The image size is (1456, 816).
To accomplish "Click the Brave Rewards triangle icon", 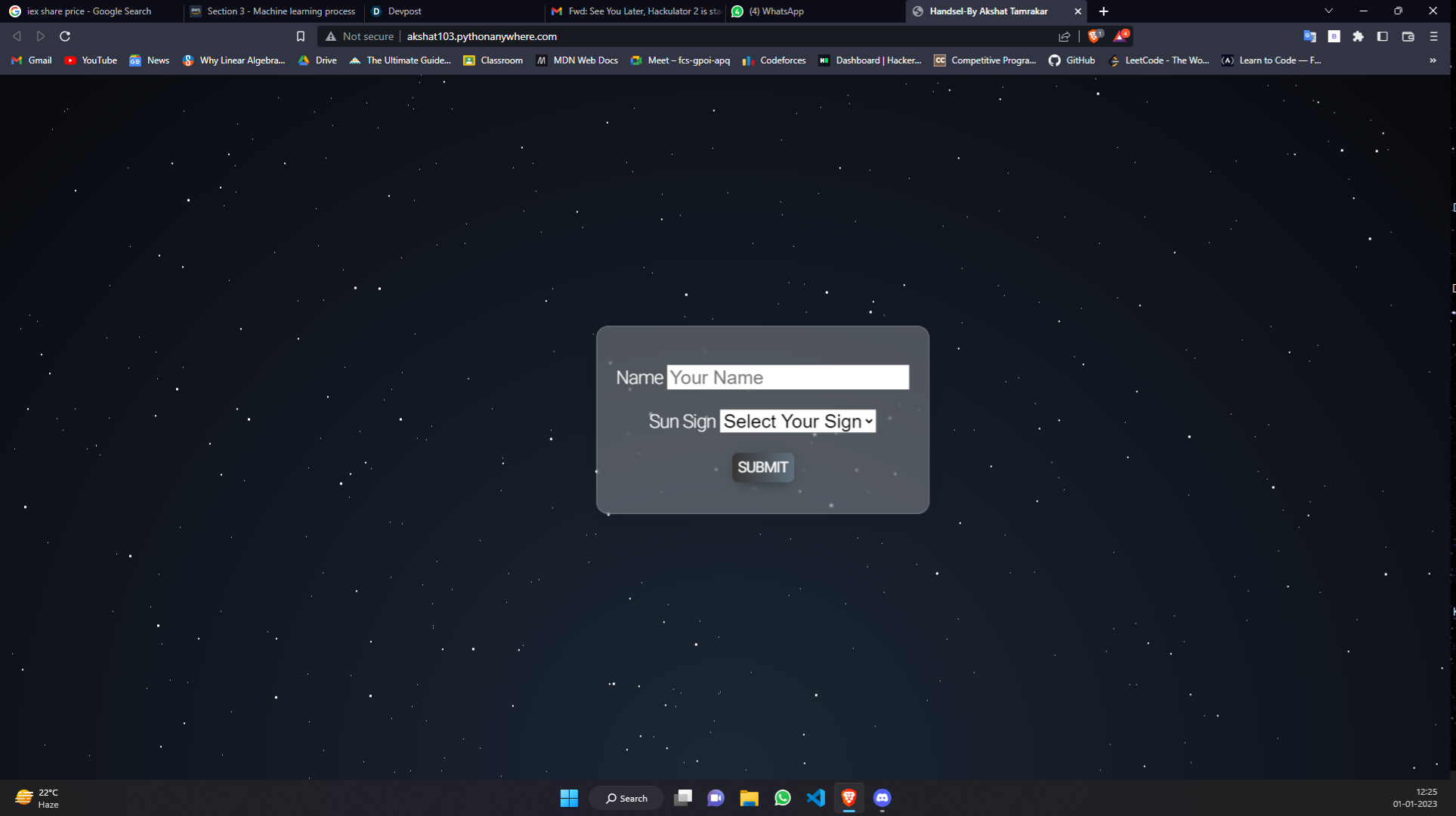I will pos(1121,36).
